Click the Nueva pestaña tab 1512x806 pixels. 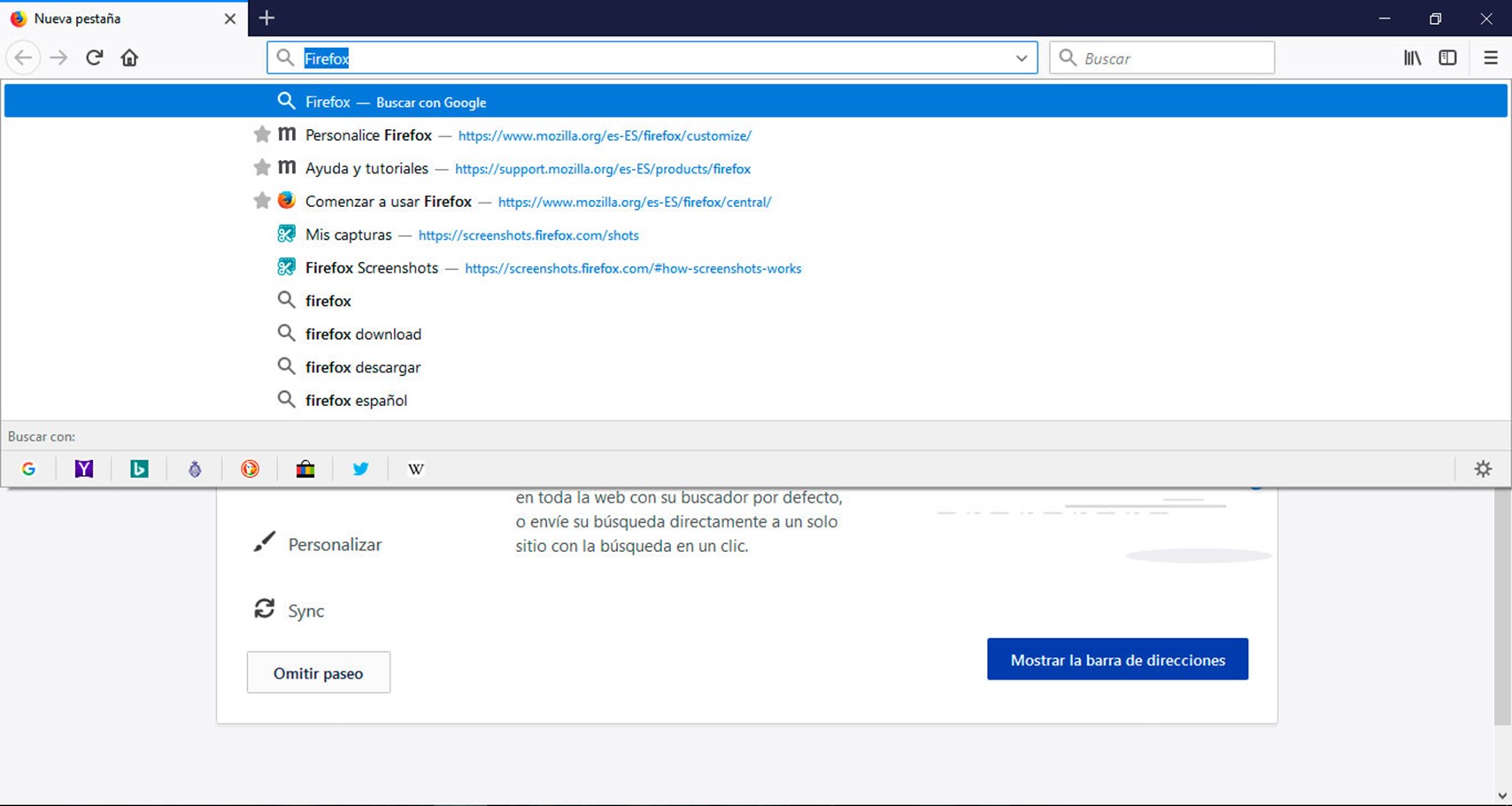coord(123,19)
